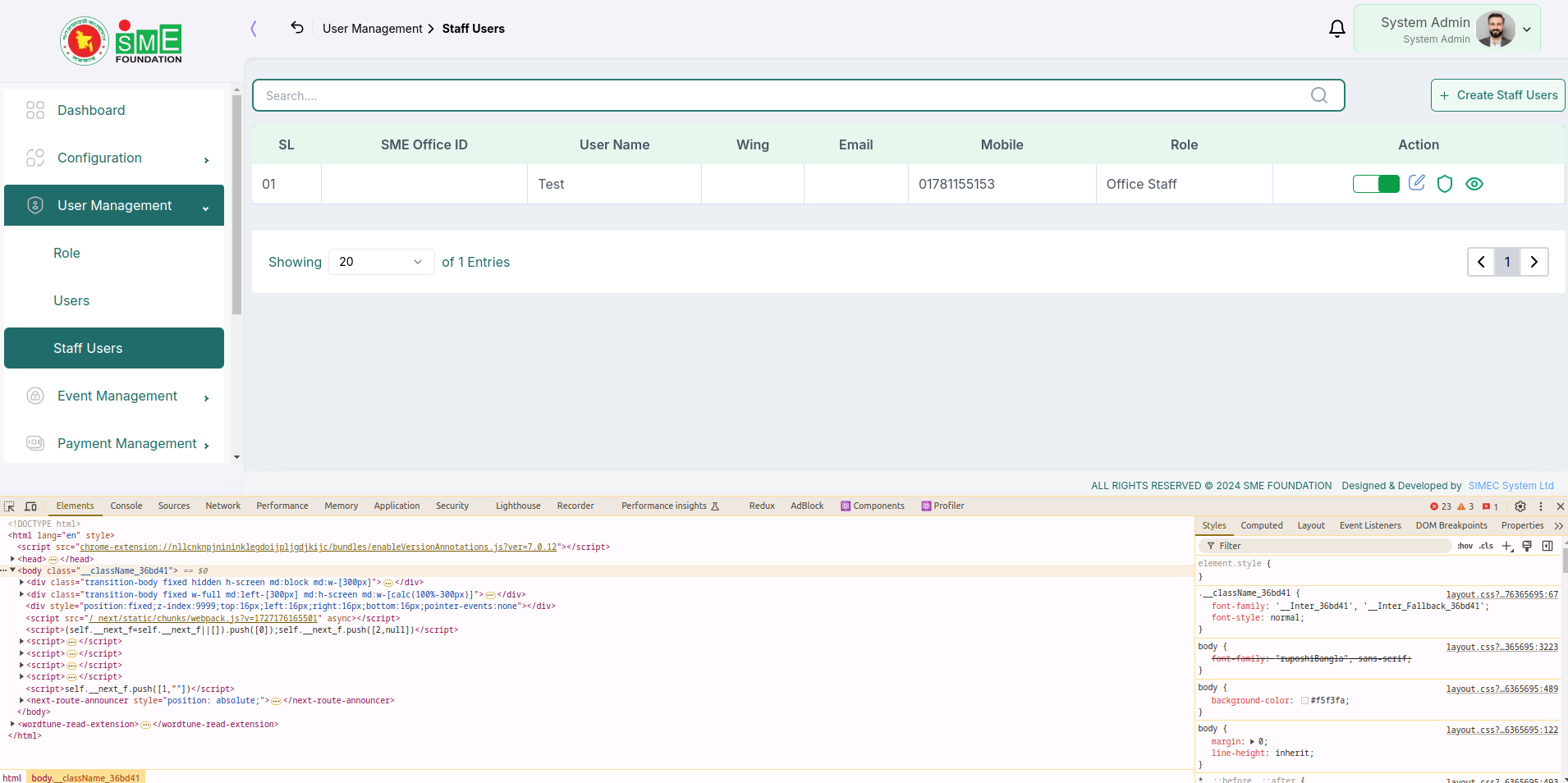Switch to DevTools Network tab
This screenshot has height=783, width=1568.
click(223, 506)
